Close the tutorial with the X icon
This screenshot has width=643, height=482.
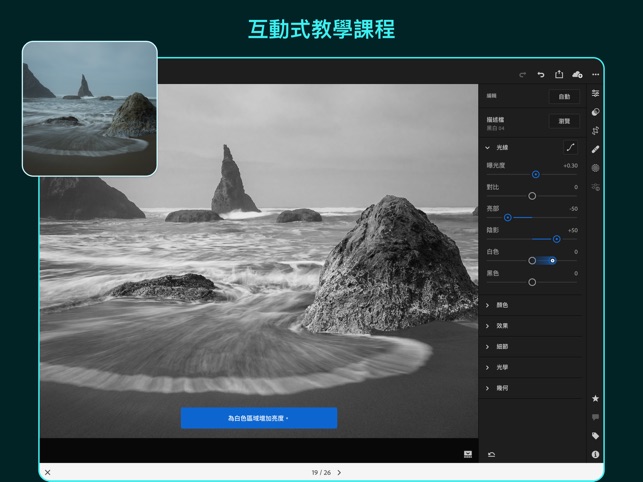48,473
